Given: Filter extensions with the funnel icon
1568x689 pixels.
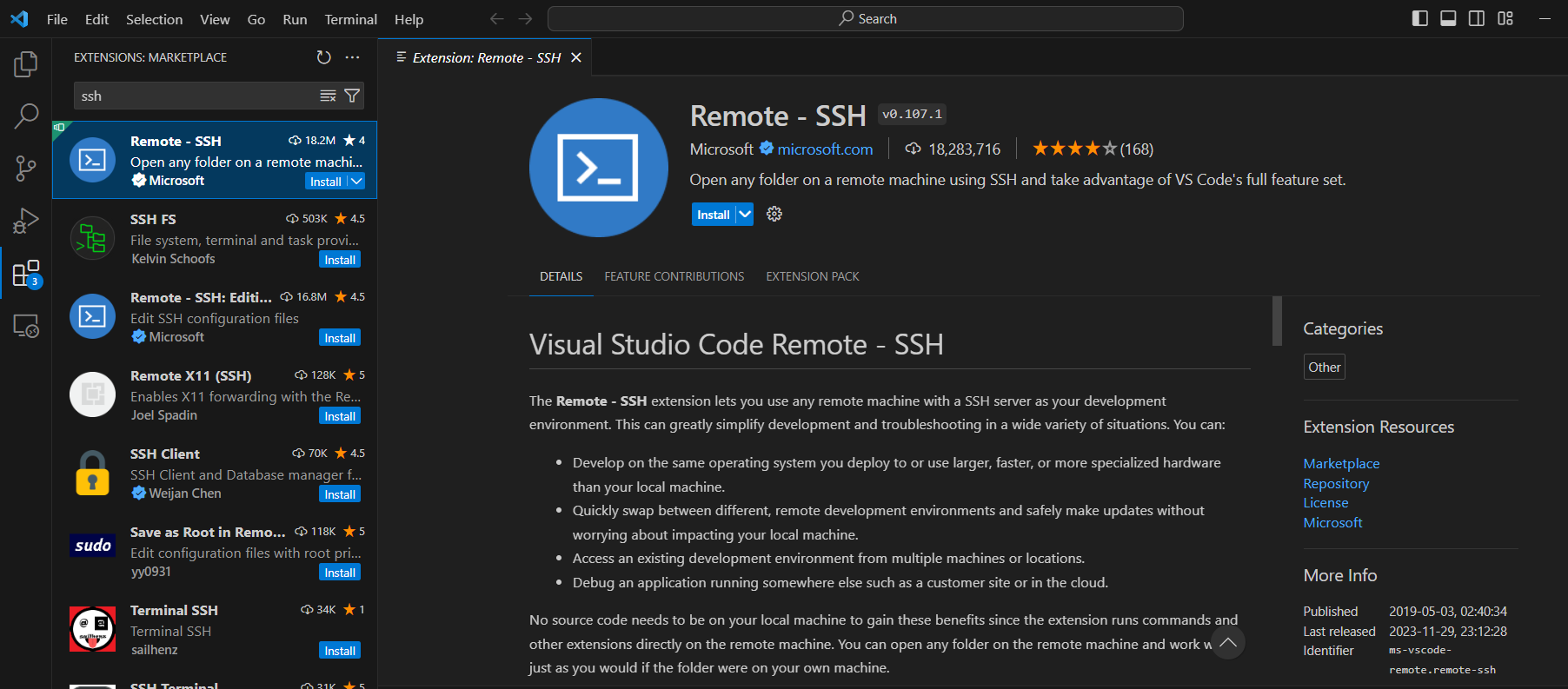Looking at the screenshot, I should tap(352, 96).
